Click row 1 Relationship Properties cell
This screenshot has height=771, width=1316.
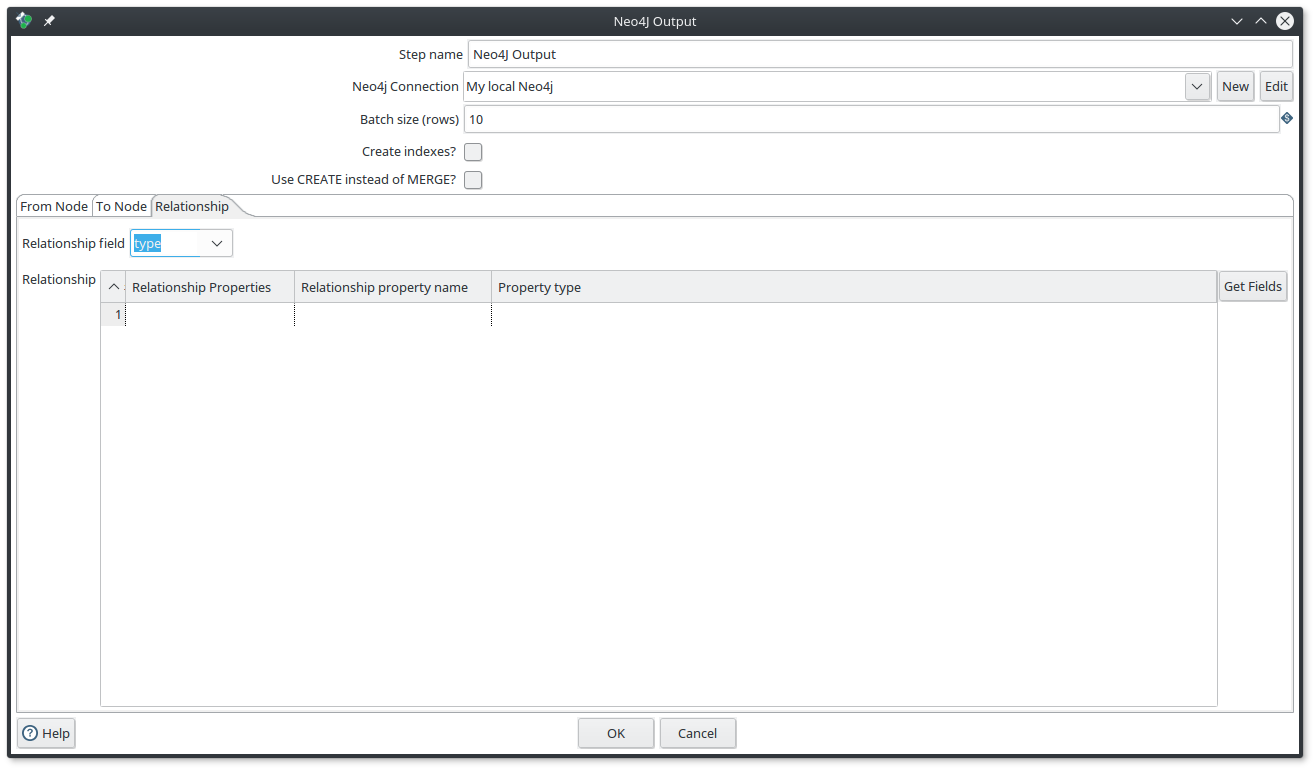point(210,314)
